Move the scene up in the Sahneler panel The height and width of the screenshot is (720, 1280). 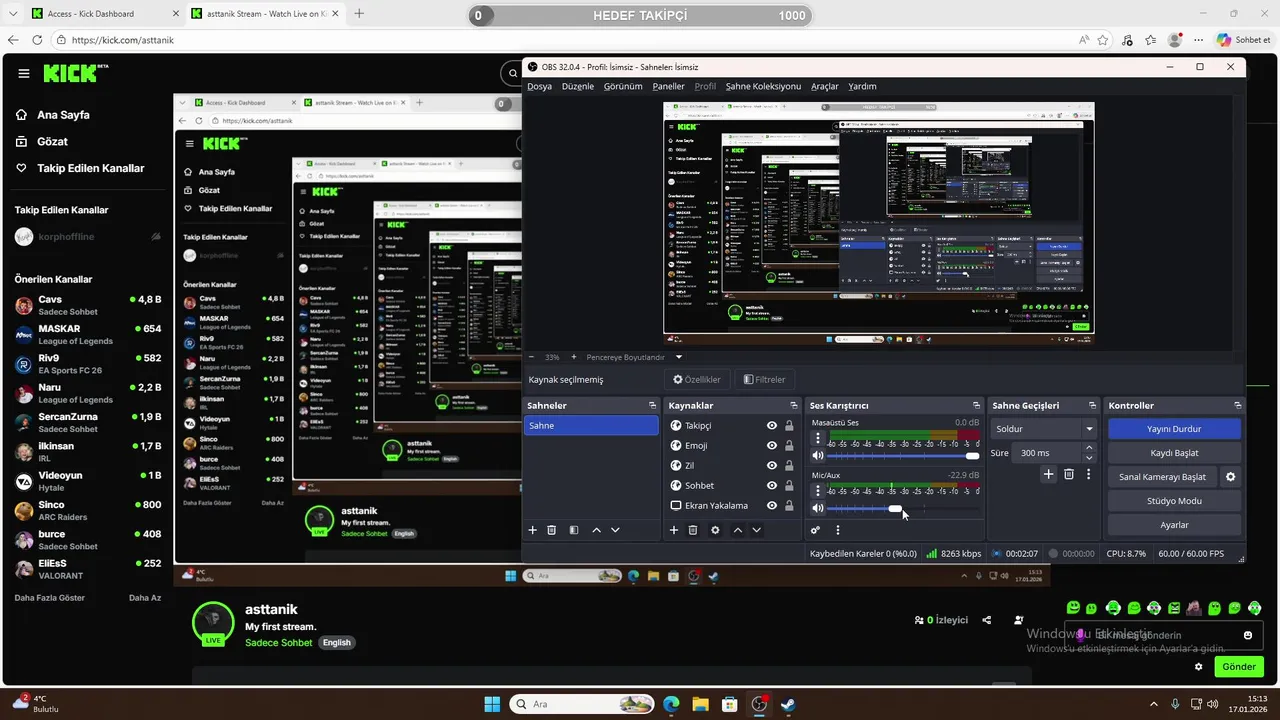(597, 530)
